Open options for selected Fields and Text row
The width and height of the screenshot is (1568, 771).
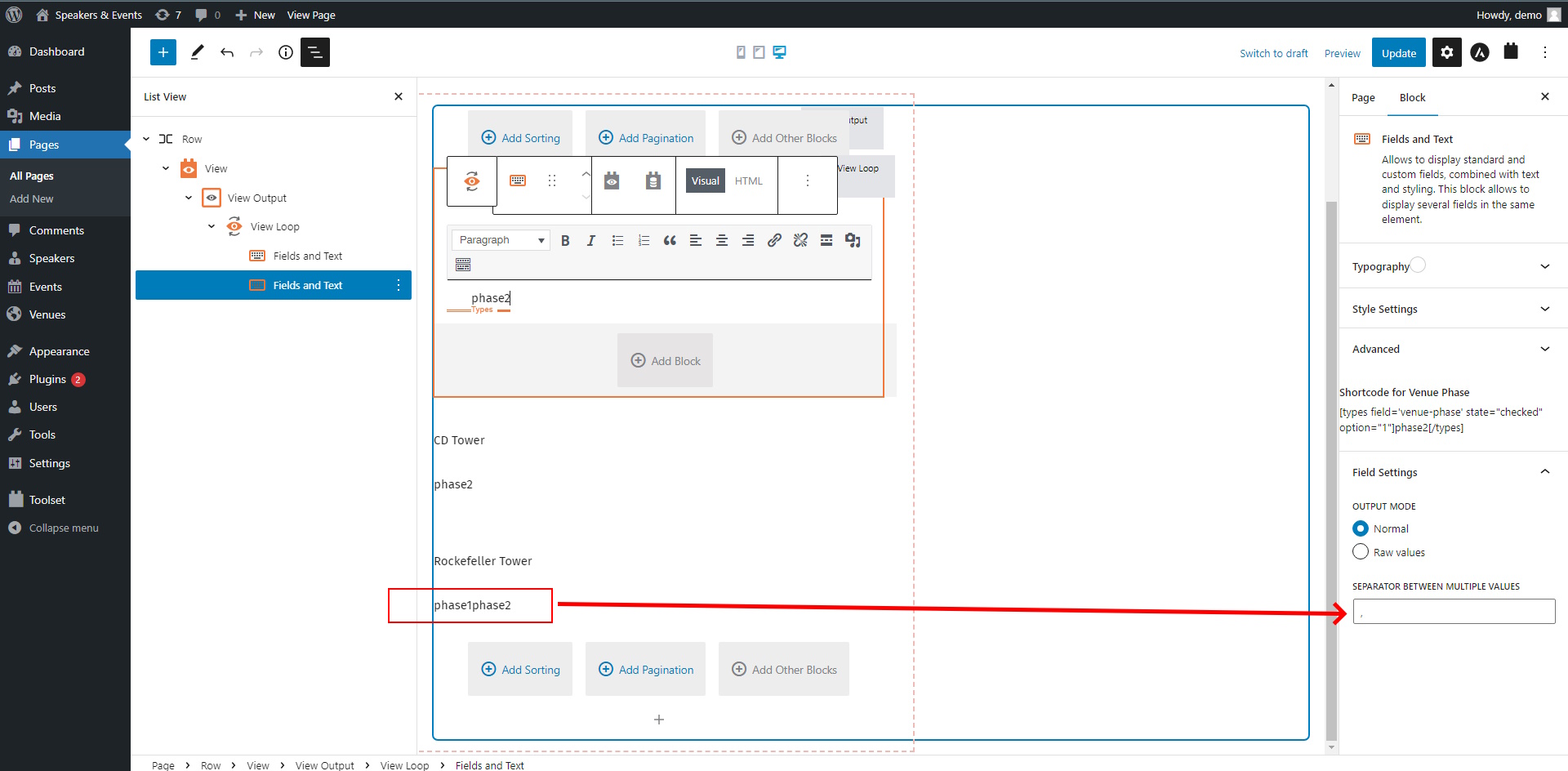[x=399, y=285]
